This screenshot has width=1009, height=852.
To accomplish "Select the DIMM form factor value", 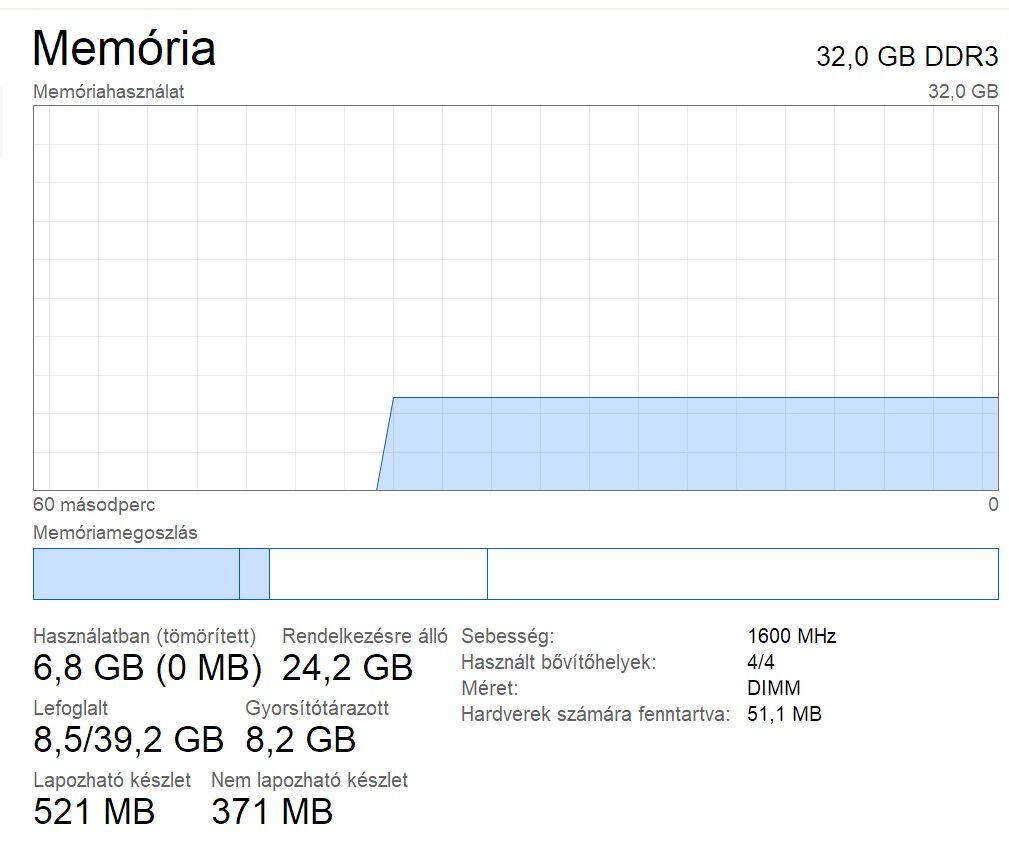I will point(773,688).
